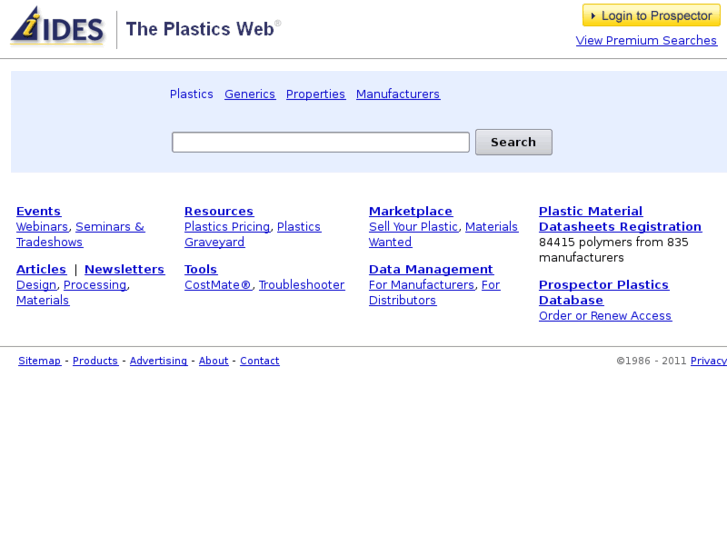Switch to the Properties search tab
This screenshot has height=545, width=727.
tap(316, 94)
